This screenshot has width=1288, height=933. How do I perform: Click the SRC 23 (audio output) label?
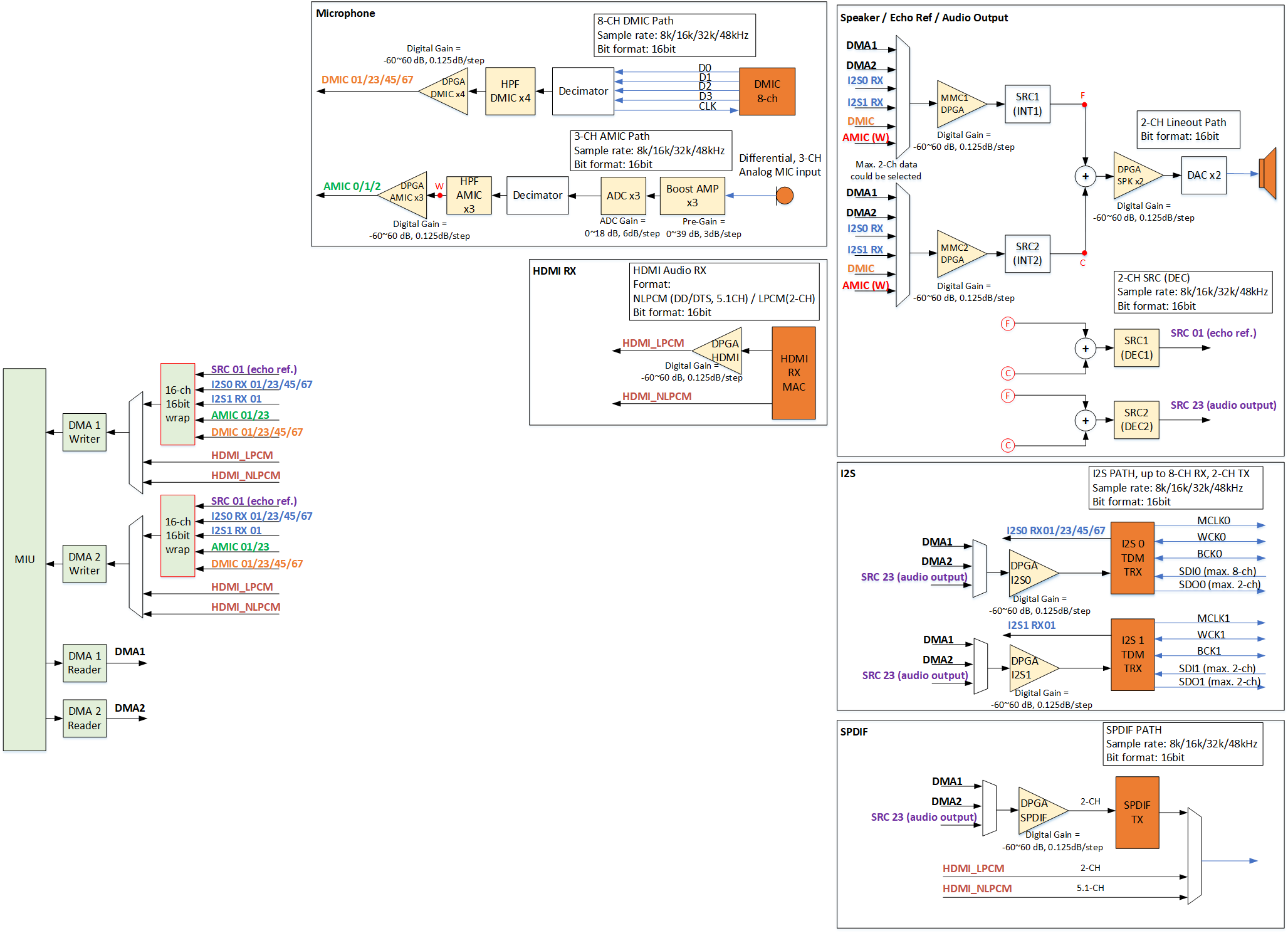coord(1223,405)
